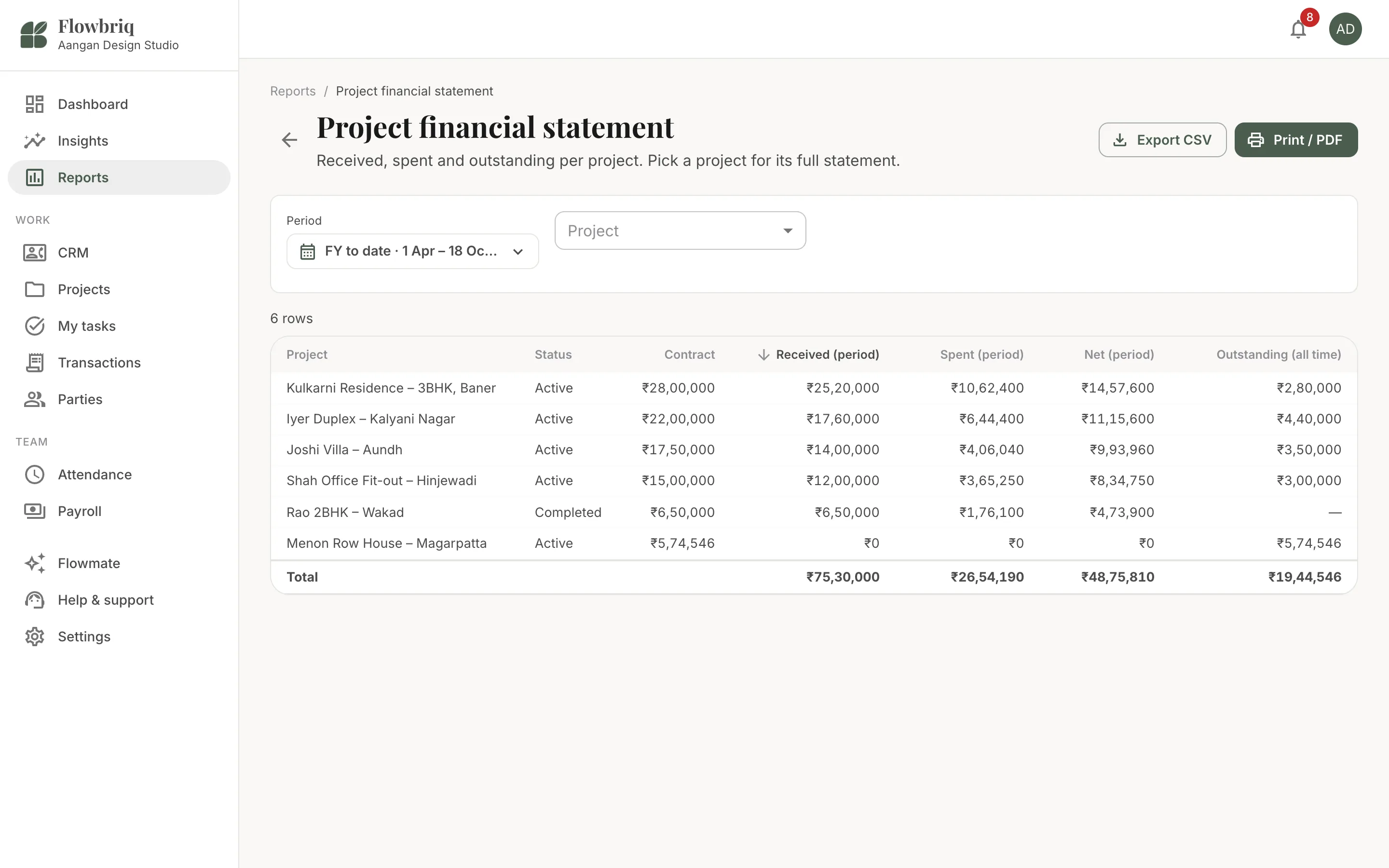Image resolution: width=1389 pixels, height=868 pixels.
Task: Click the Aangan Design Studio name
Action: tap(118, 45)
